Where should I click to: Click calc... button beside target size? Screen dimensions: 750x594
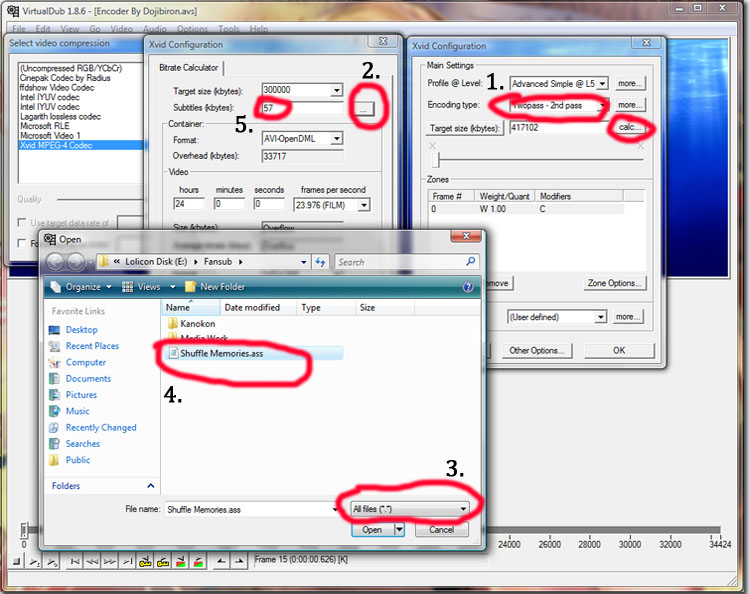tap(629, 127)
